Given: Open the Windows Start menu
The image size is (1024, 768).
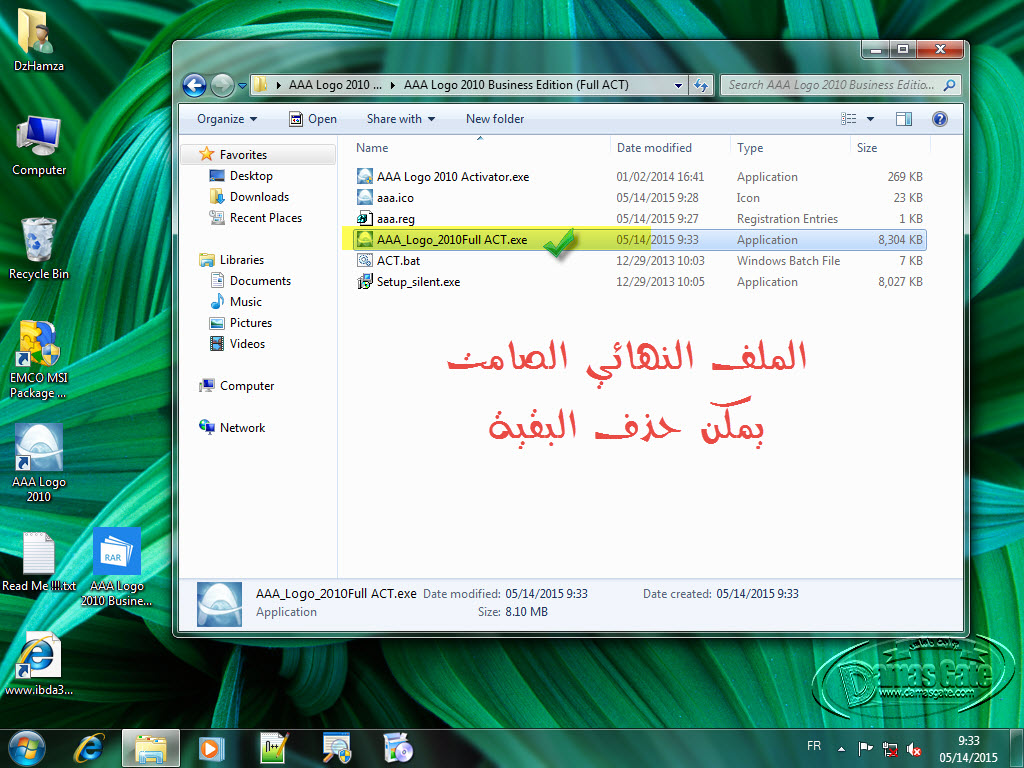Looking at the screenshot, I should click(x=27, y=748).
